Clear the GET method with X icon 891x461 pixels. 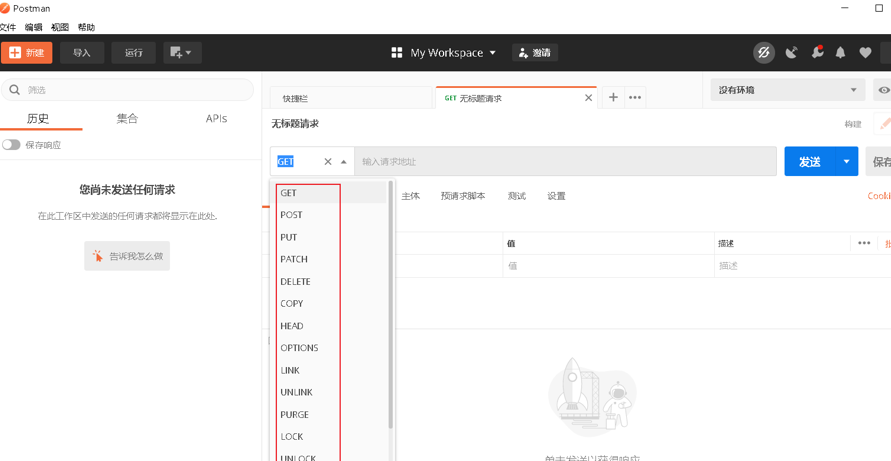point(328,161)
